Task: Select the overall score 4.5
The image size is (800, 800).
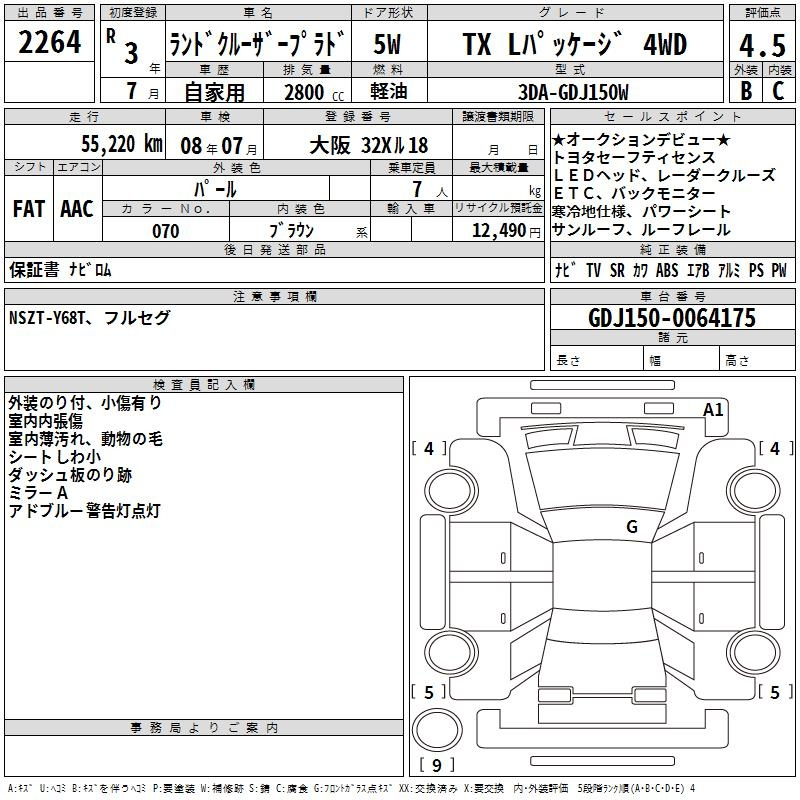Action: click(762, 45)
